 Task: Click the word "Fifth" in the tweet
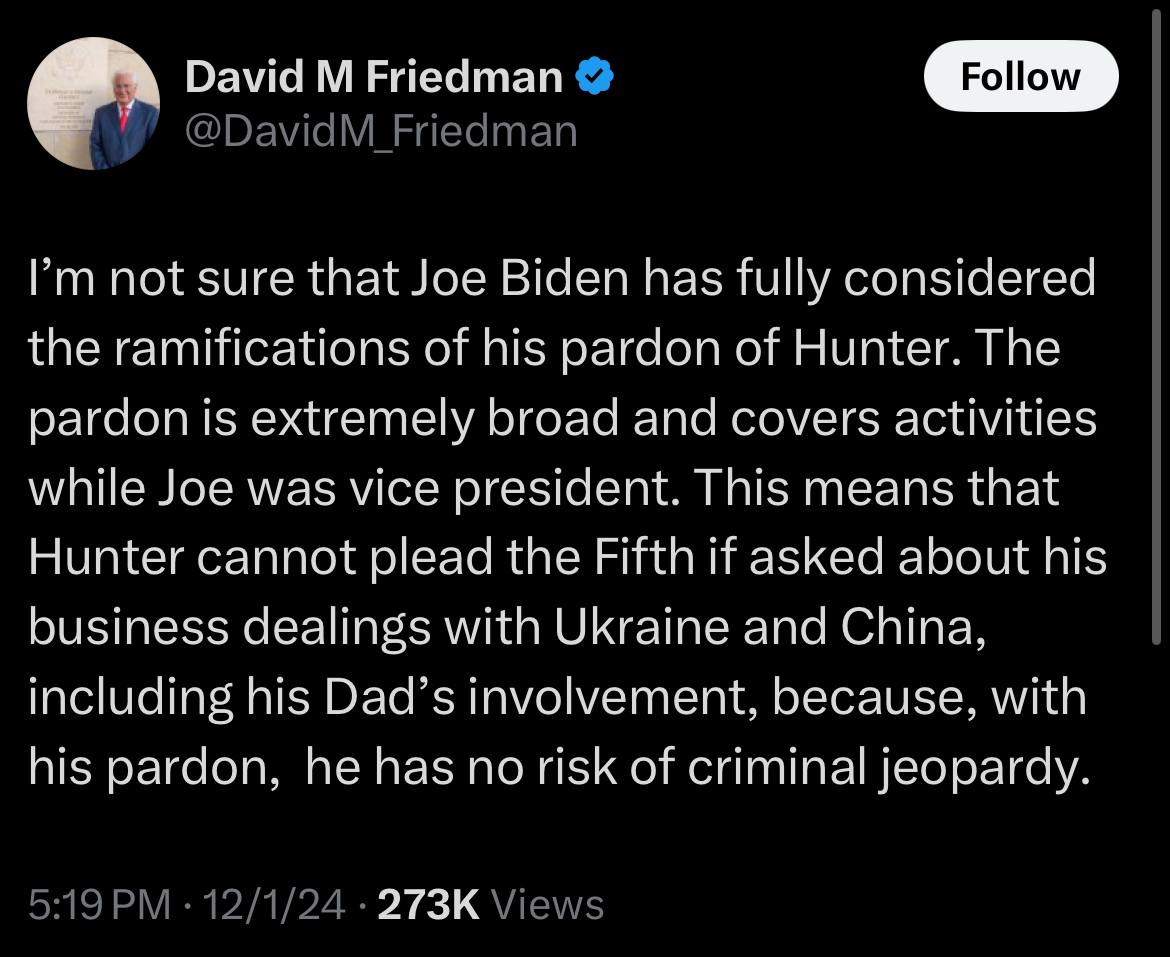[644, 557]
